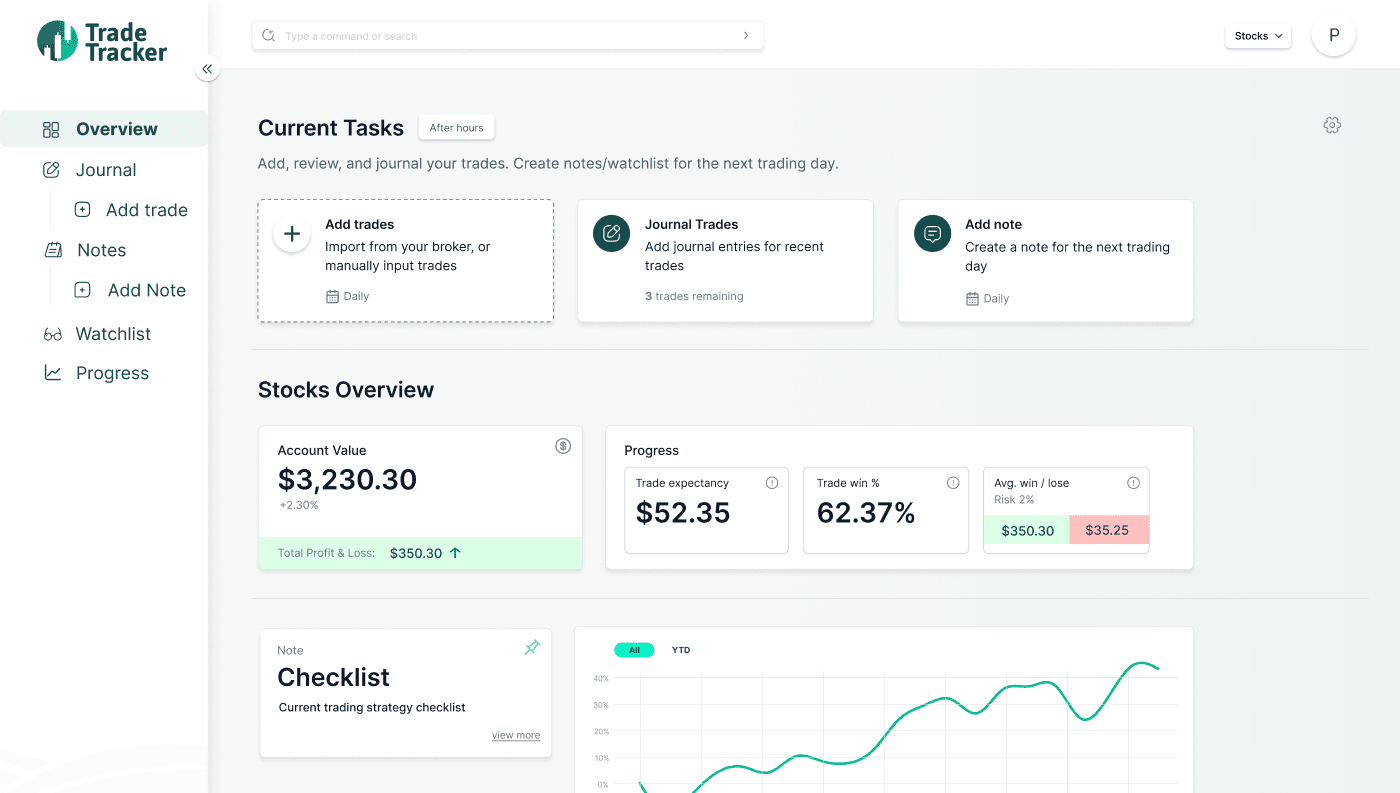Pin the Checklist note
Screen dimensions: 1400x793
pos(531,648)
